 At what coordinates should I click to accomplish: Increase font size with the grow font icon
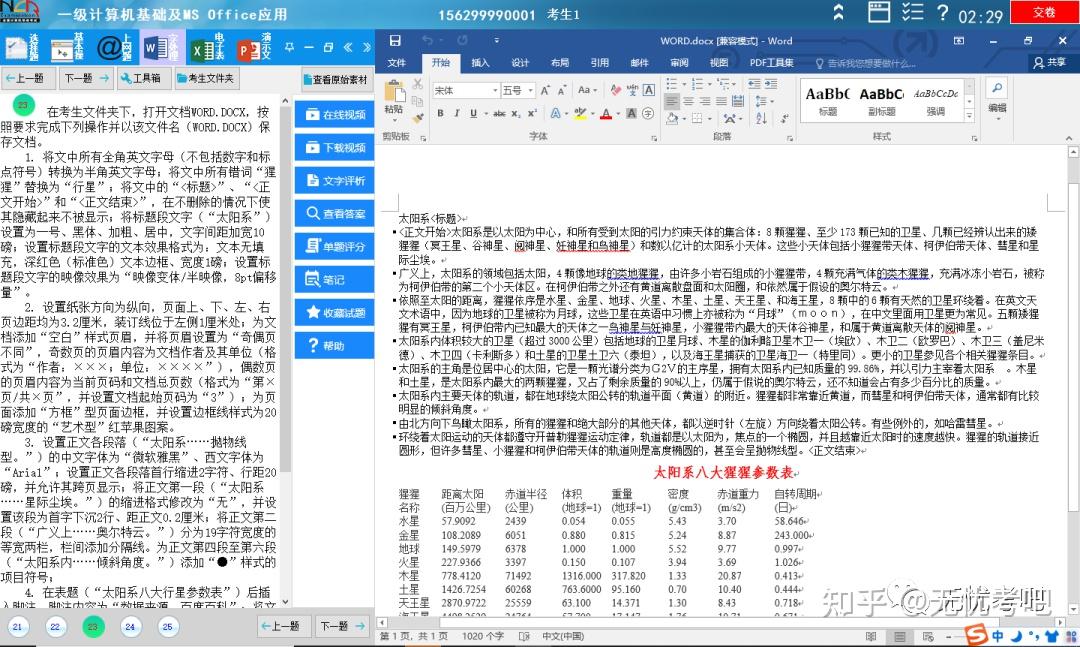click(x=546, y=90)
